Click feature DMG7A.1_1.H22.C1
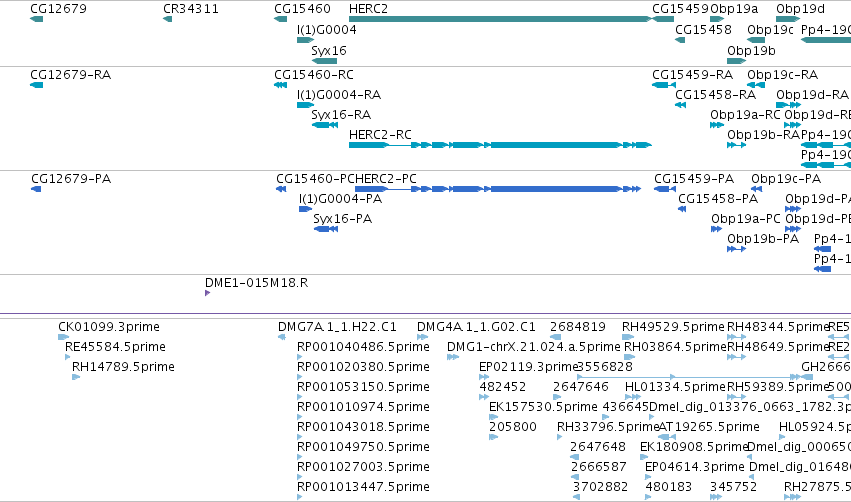 tap(337, 327)
